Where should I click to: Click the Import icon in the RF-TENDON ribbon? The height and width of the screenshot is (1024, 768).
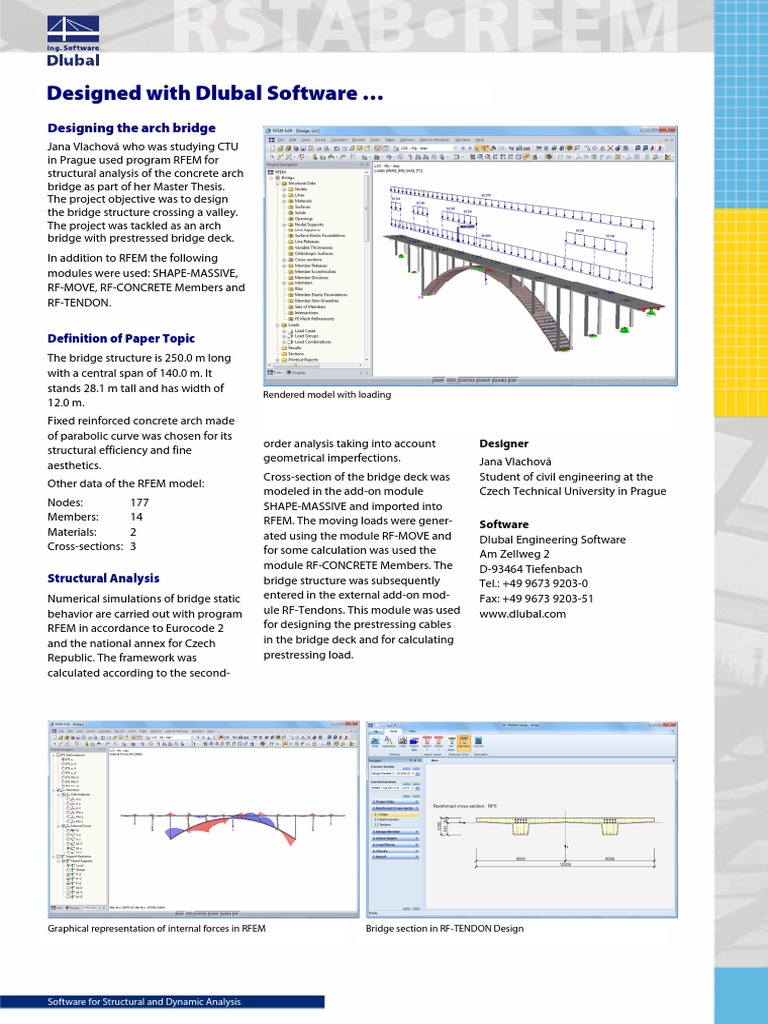coord(427,743)
